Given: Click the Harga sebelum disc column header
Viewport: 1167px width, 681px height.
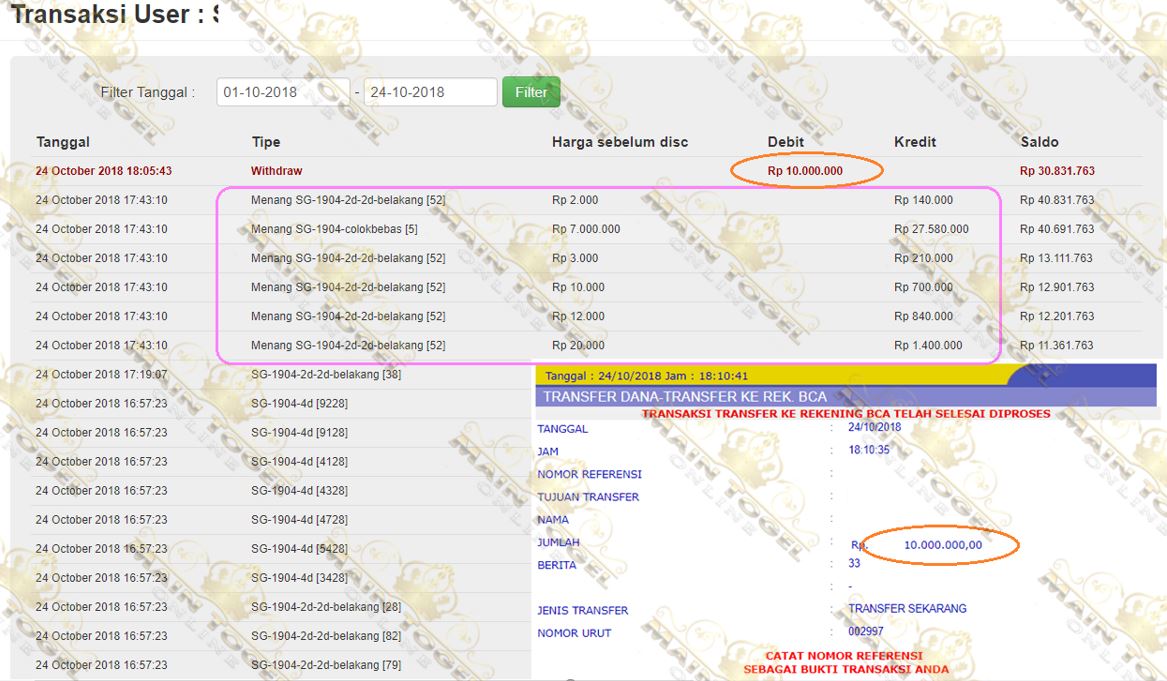Looking at the screenshot, I should tap(620, 141).
